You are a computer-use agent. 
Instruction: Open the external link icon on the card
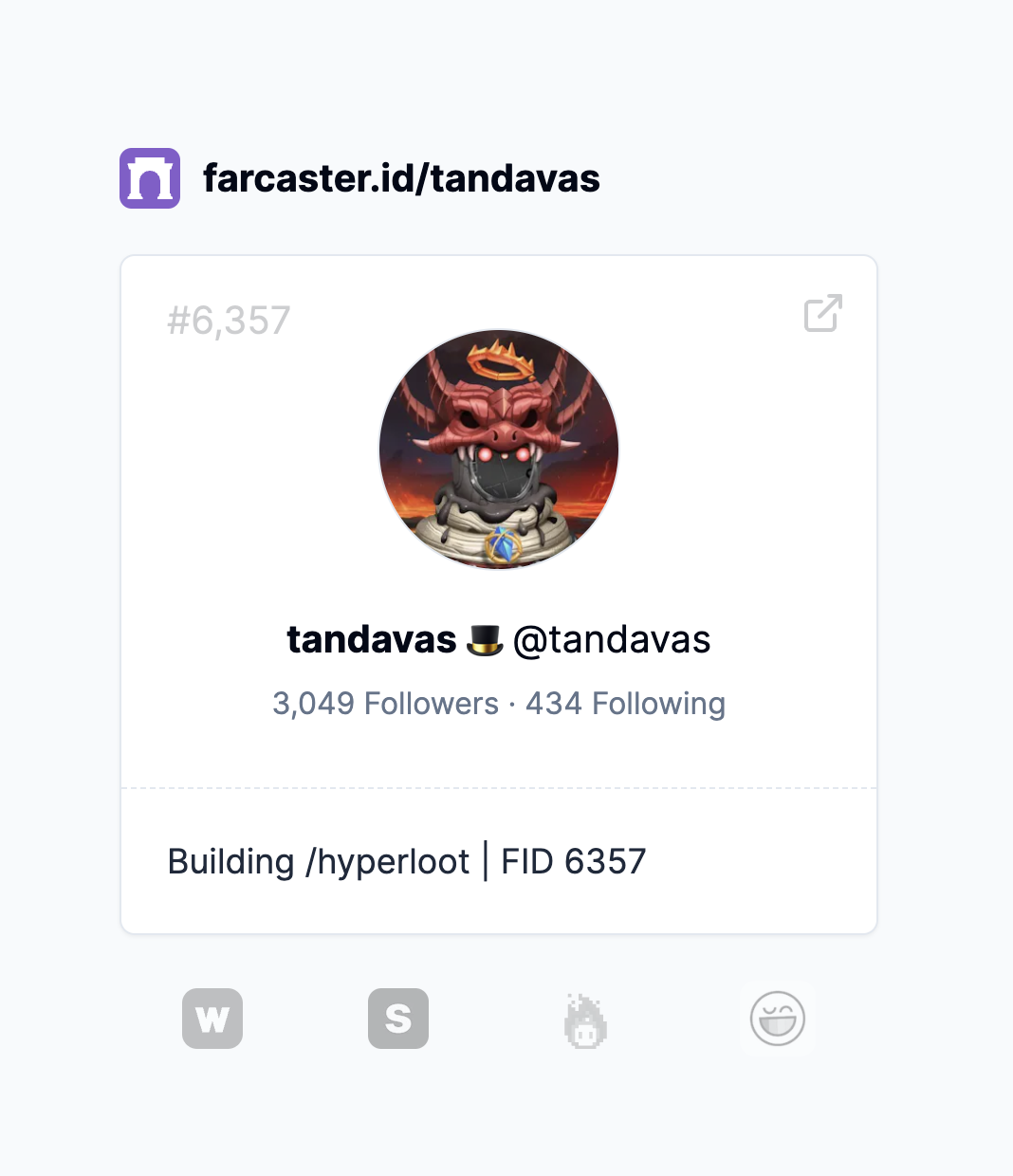click(x=823, y=313)
